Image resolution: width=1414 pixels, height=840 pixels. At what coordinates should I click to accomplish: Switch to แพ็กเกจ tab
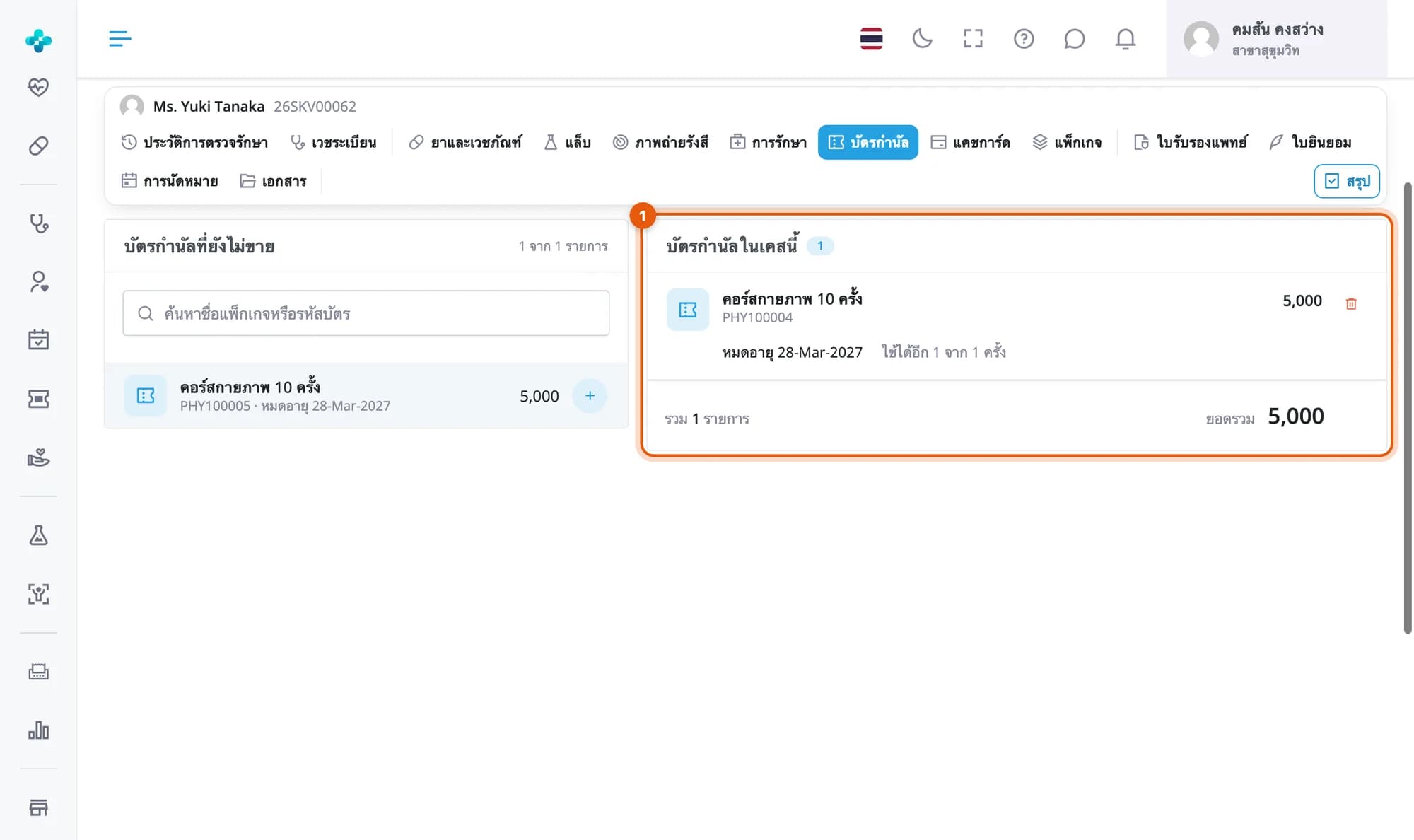click(1067, 142)
